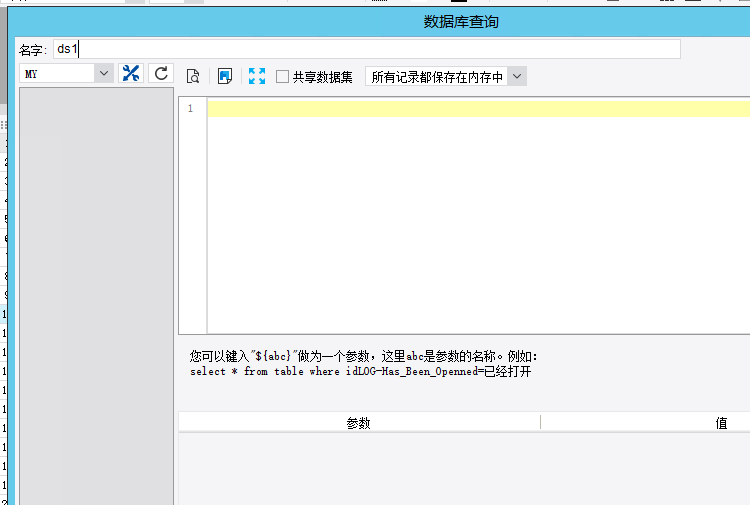
Task: Click the 参数 column header
Action: tap(359, 423)
